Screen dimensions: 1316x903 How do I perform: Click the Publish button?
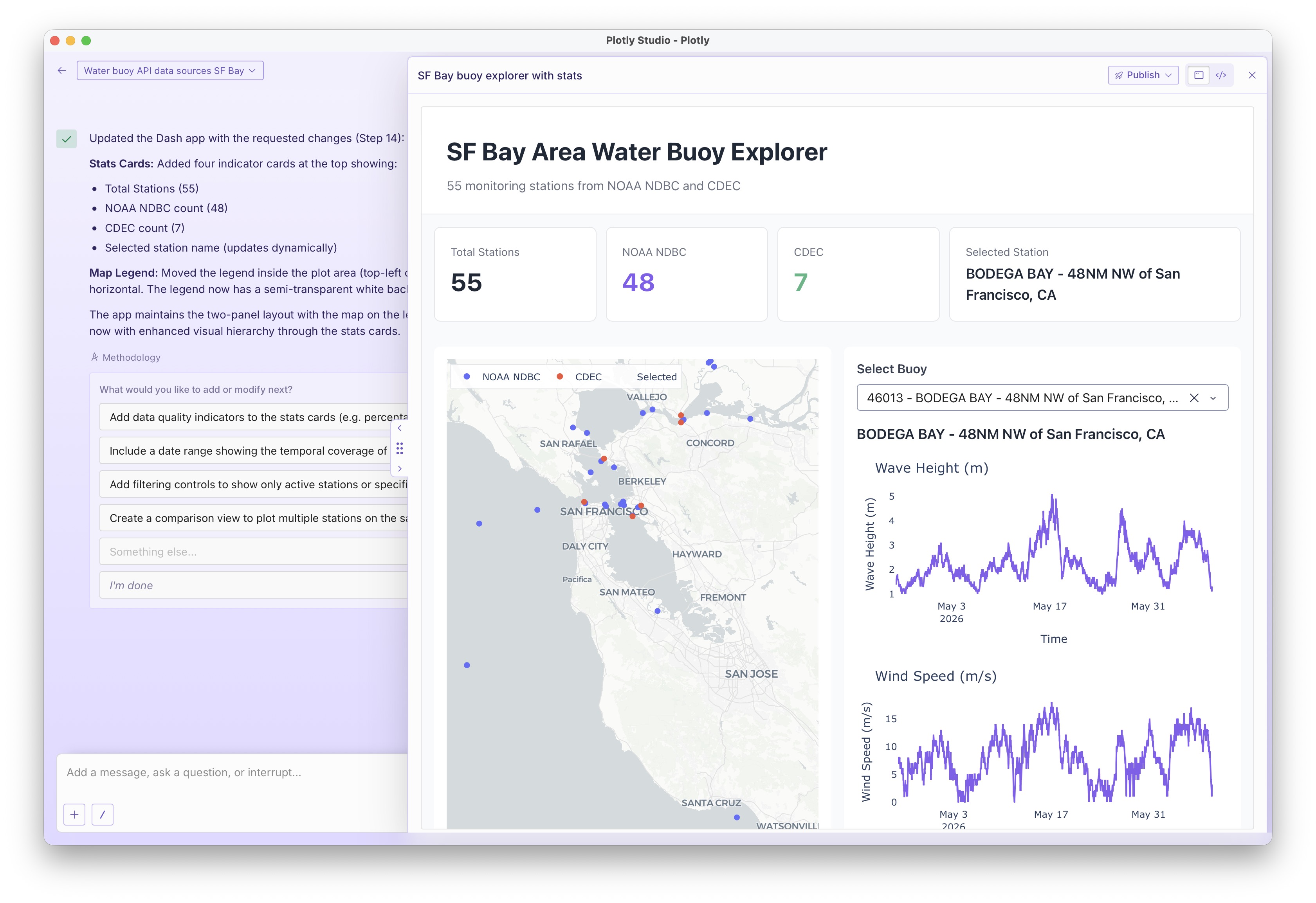tap(1143, 75)
